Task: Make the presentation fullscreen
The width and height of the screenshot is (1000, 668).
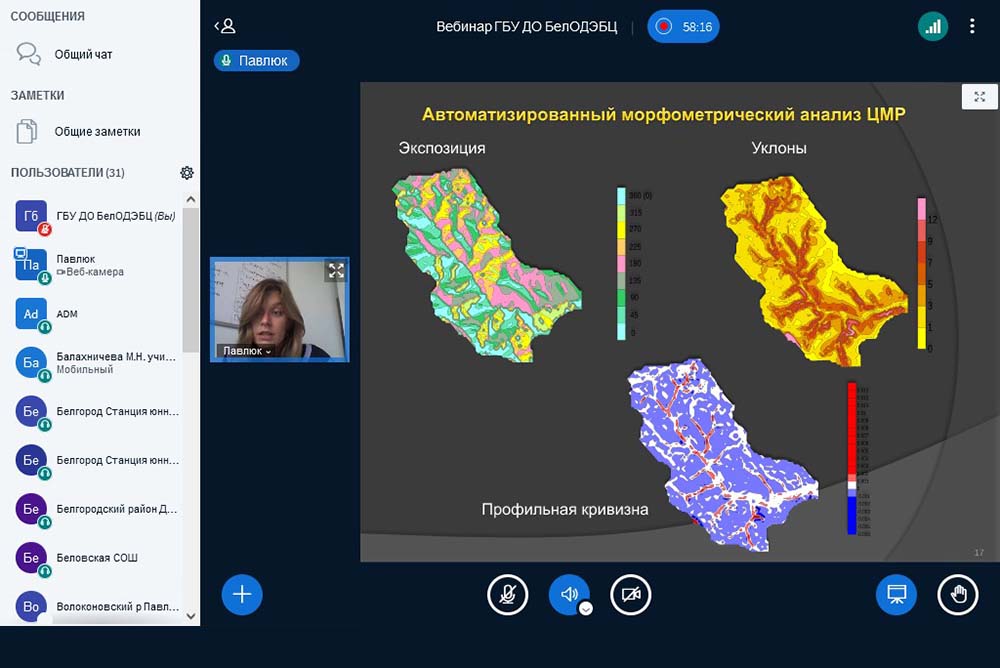Action: click(980, 97)
